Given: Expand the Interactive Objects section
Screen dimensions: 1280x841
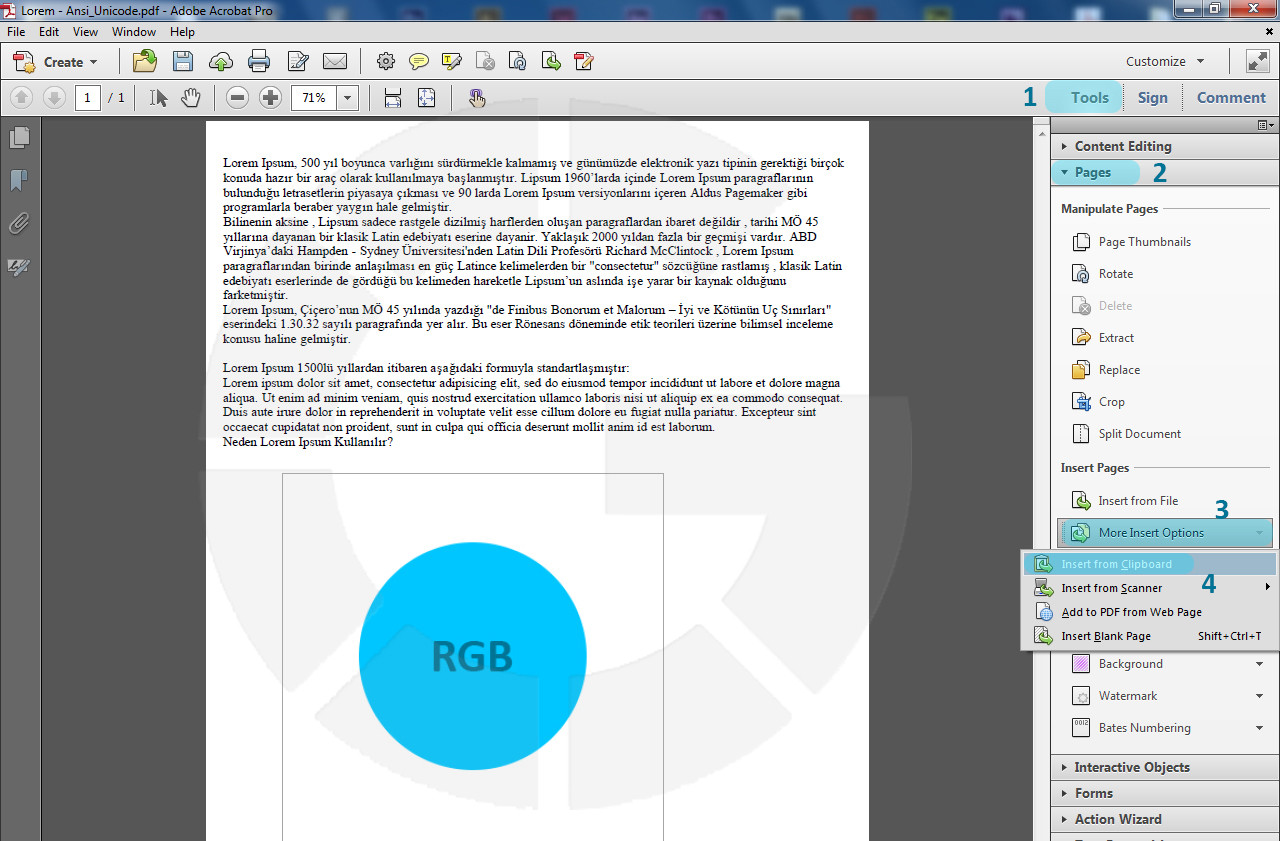Looking at the screenshot, I should coord(1165,767).
